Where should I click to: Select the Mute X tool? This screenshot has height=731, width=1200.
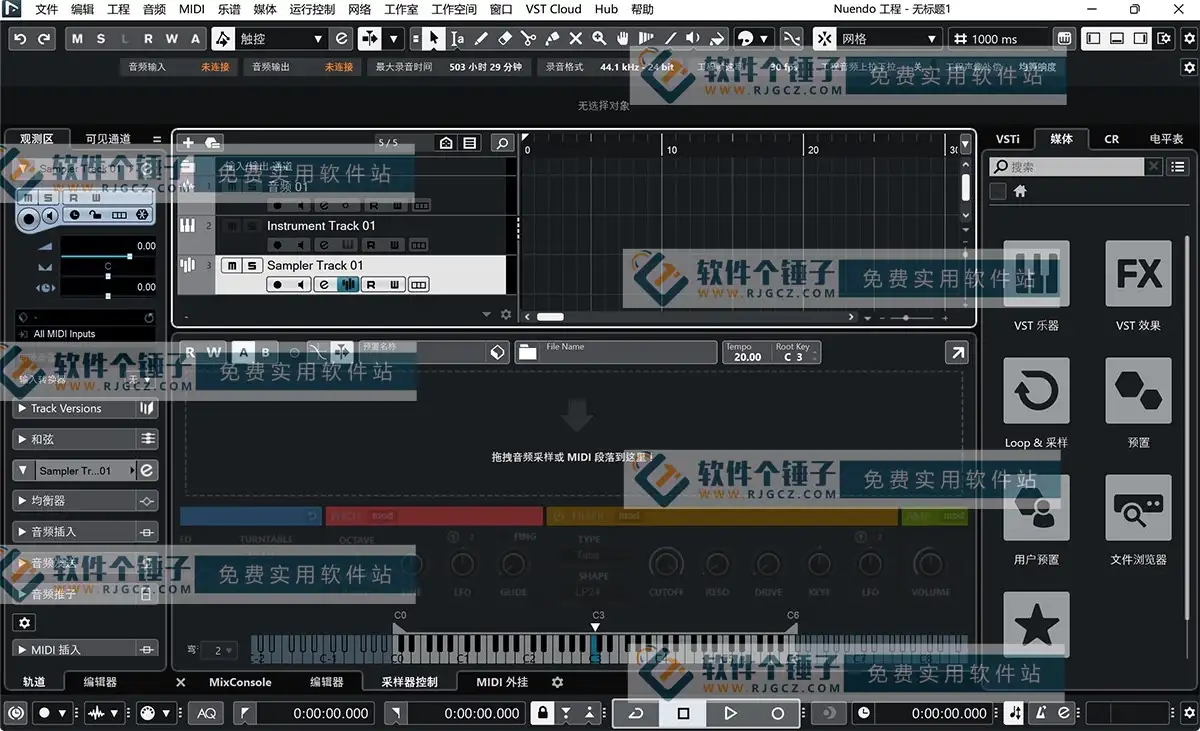coord(575,39)
